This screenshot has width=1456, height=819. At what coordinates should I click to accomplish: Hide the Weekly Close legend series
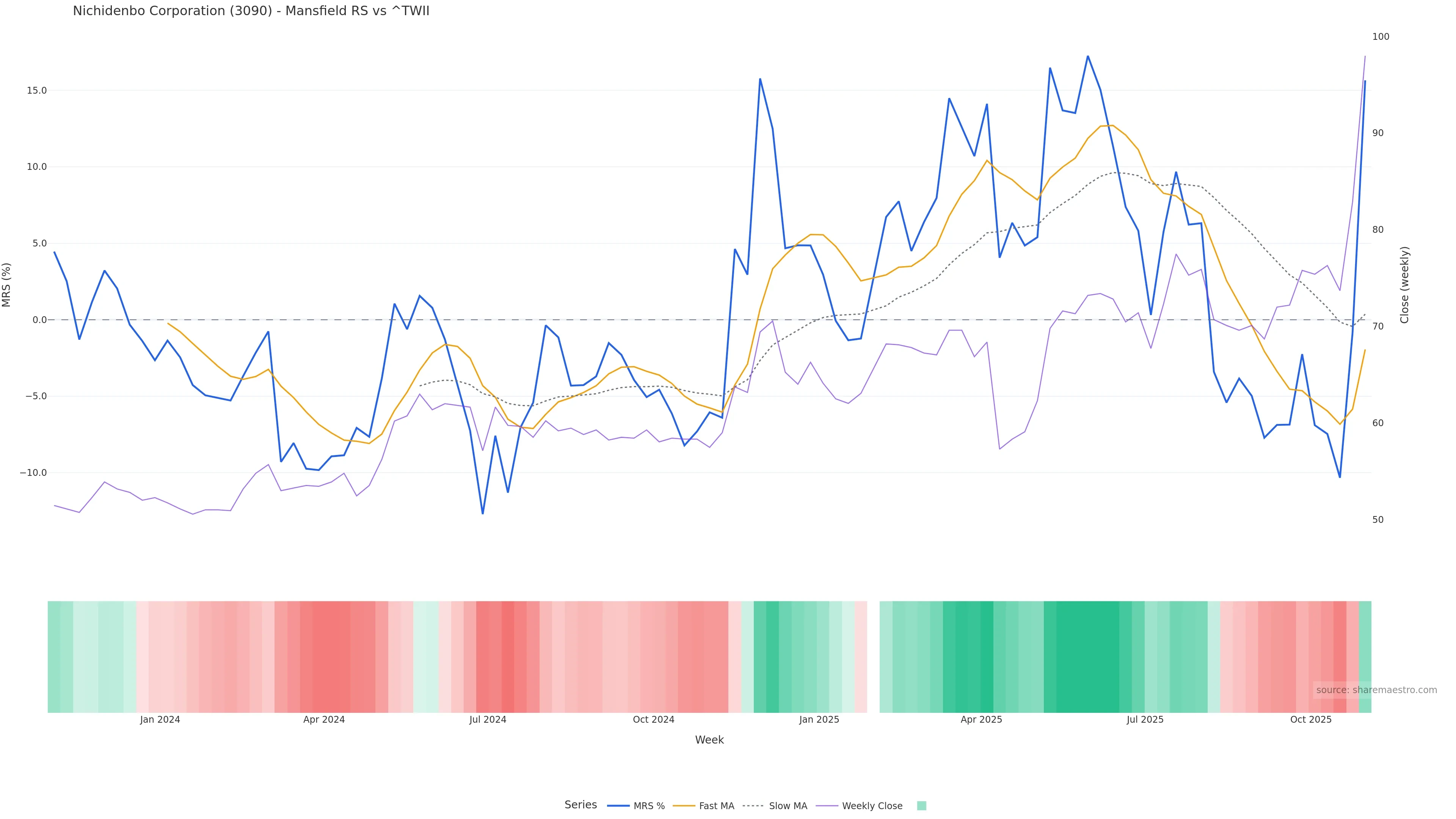click(x=872, y=806)
